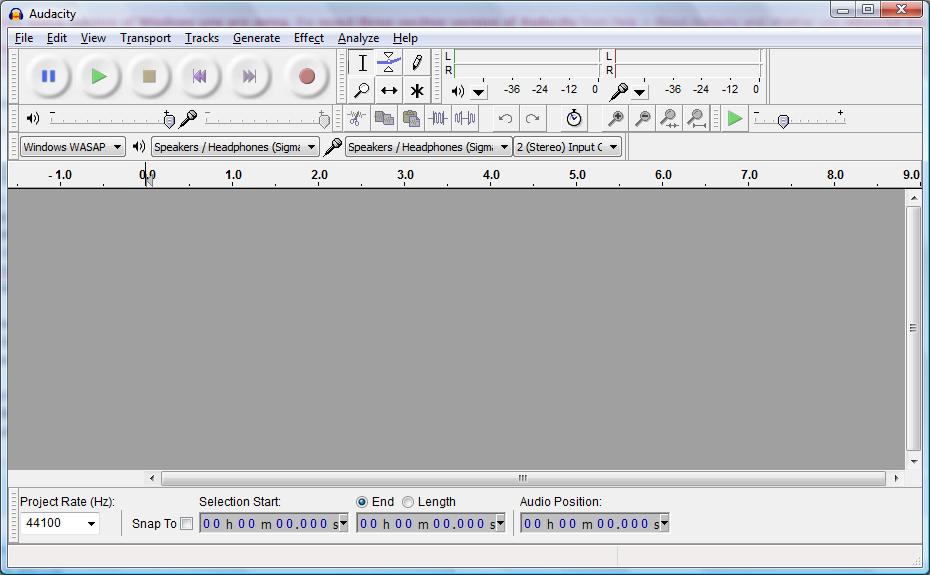Open the View menu
This screenshot has height=575, width=930.
93,38
